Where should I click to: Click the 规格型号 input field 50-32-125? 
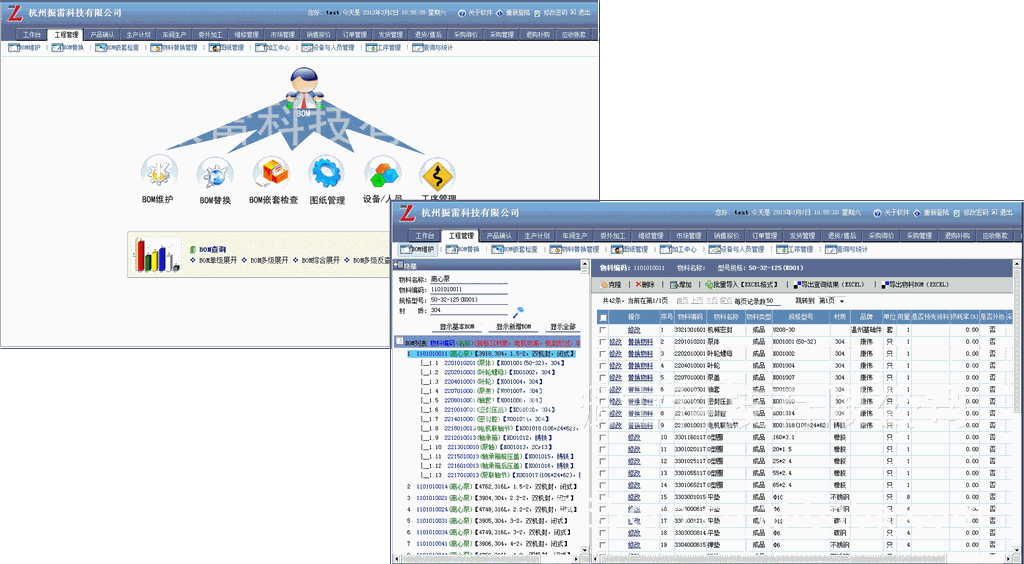(468, 300)
